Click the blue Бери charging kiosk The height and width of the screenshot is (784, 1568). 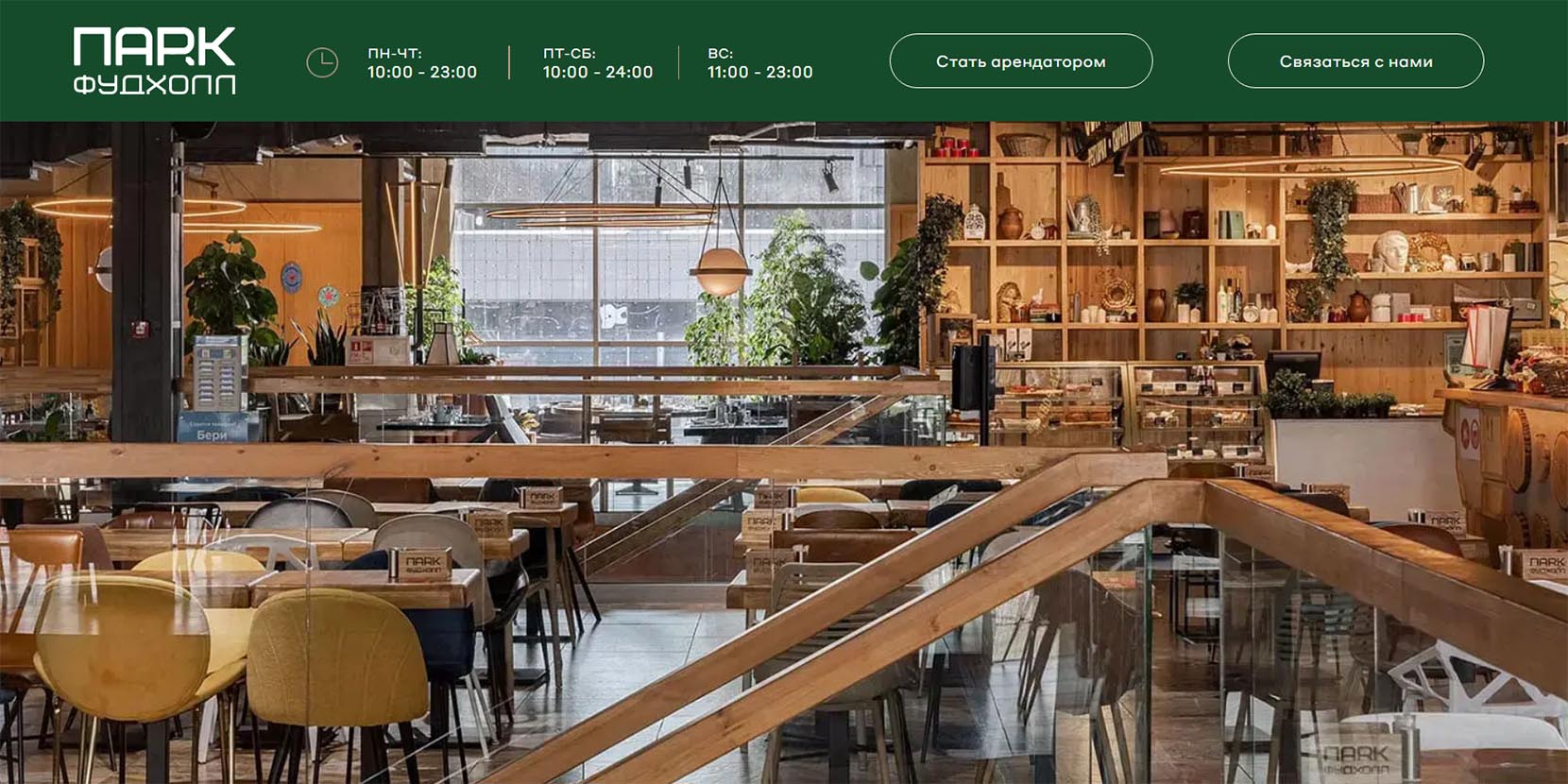coord(215,389)
